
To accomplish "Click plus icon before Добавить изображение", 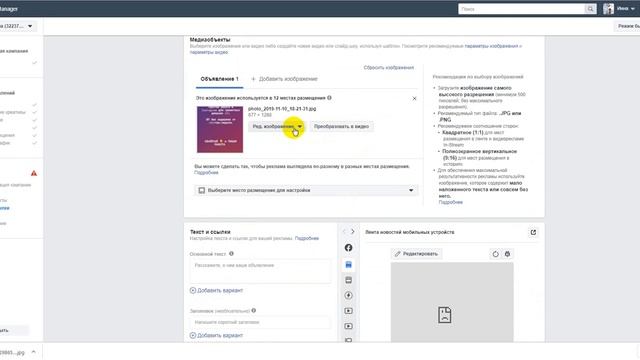I will (x=253, y=79).
